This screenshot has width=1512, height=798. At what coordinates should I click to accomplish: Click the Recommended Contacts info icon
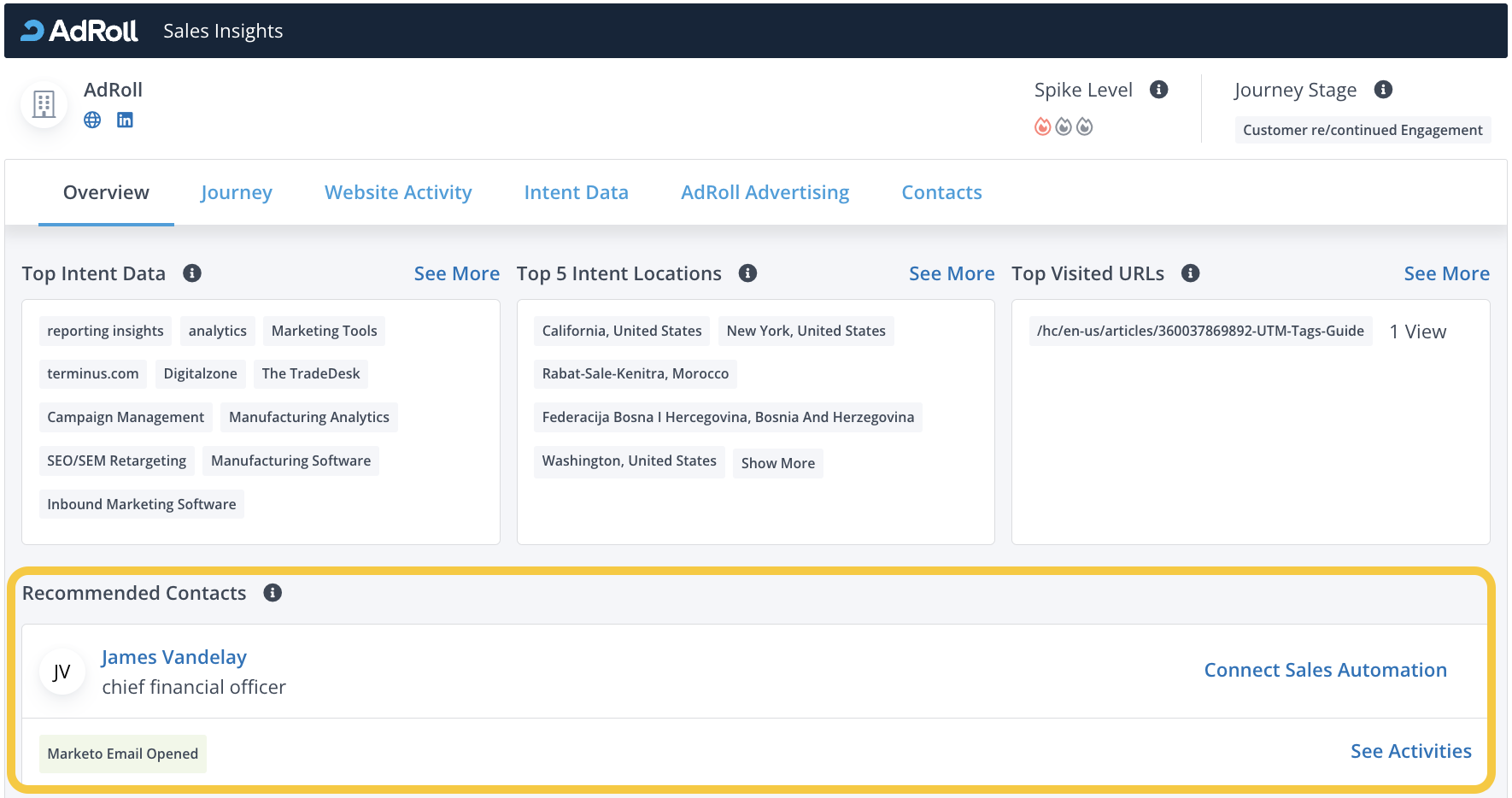[x=273, y=593]
